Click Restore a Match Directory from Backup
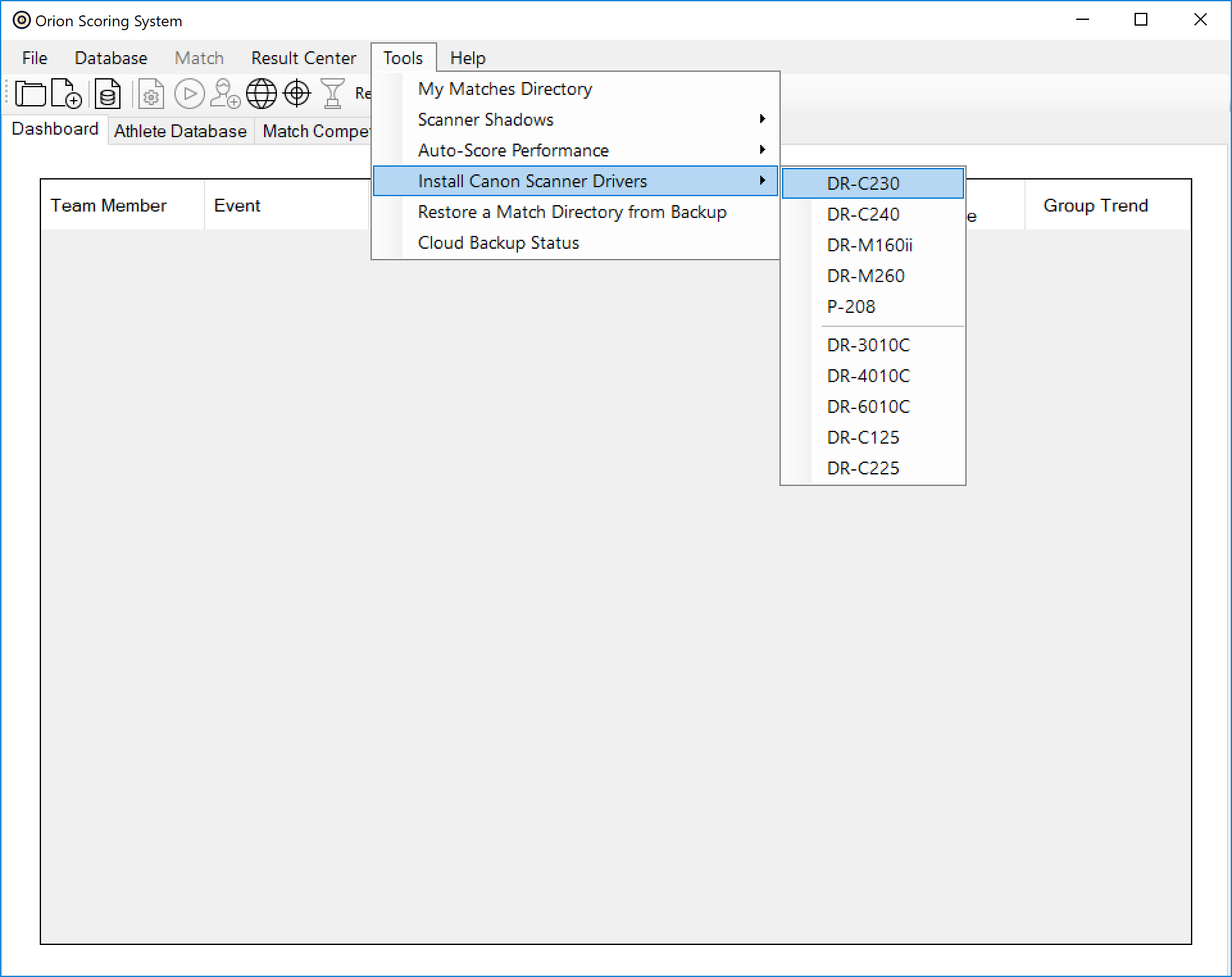The width and height of the screenshot is (1232, 977). pos(573,211)
